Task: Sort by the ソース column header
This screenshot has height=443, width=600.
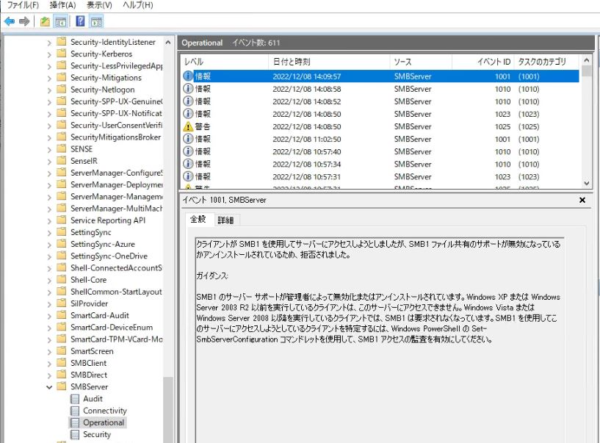Action: [x=421, y=62]
